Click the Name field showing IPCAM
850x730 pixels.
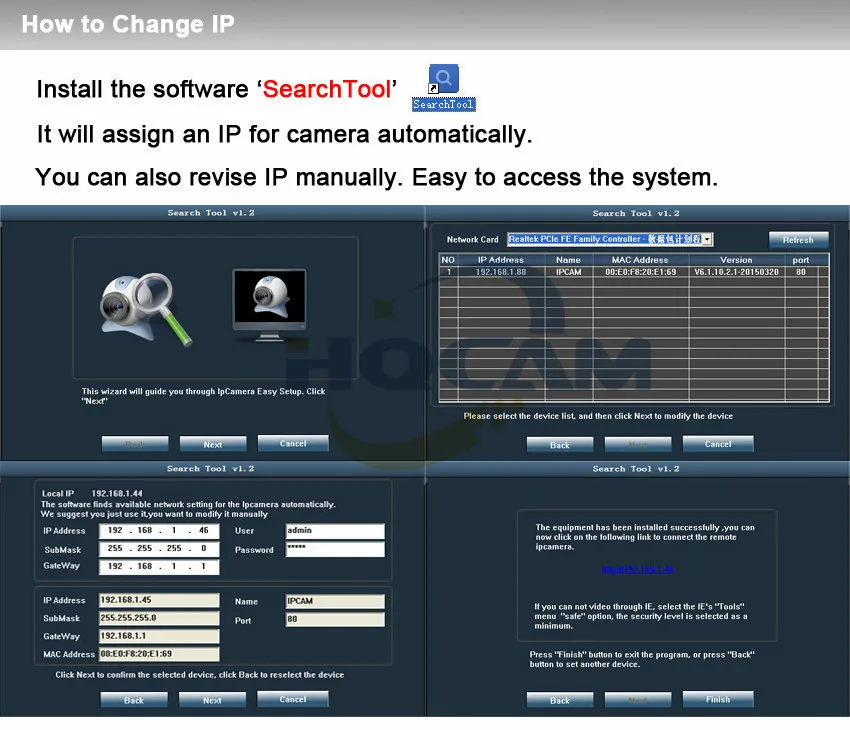[x=335, y=601]
